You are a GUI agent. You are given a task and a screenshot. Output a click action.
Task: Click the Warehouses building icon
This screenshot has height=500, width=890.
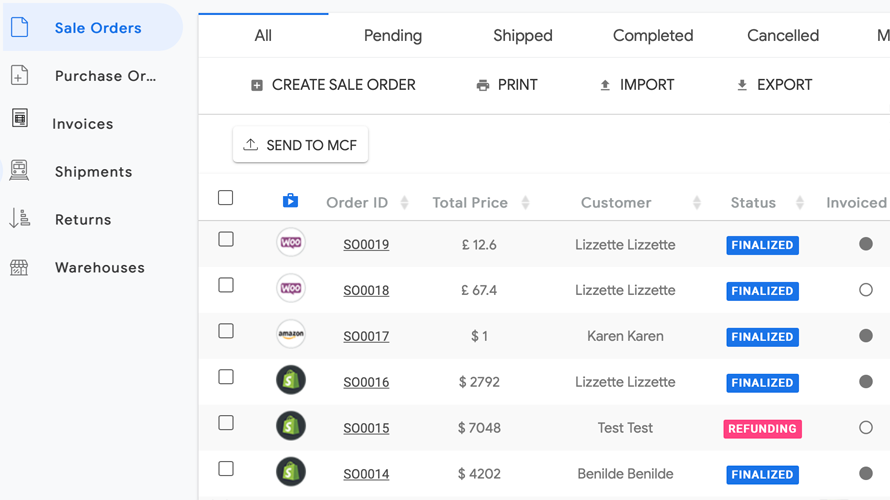[x=20, y=267]
